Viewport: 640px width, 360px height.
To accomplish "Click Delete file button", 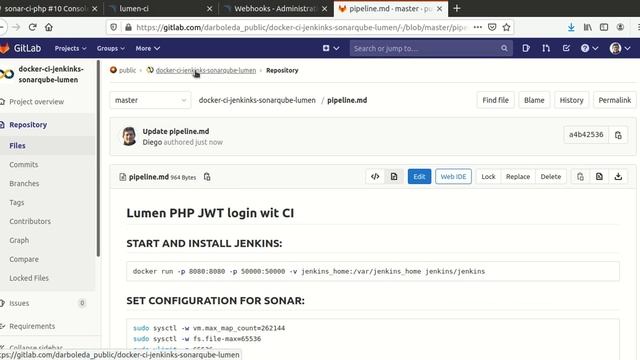I will 551,176.
